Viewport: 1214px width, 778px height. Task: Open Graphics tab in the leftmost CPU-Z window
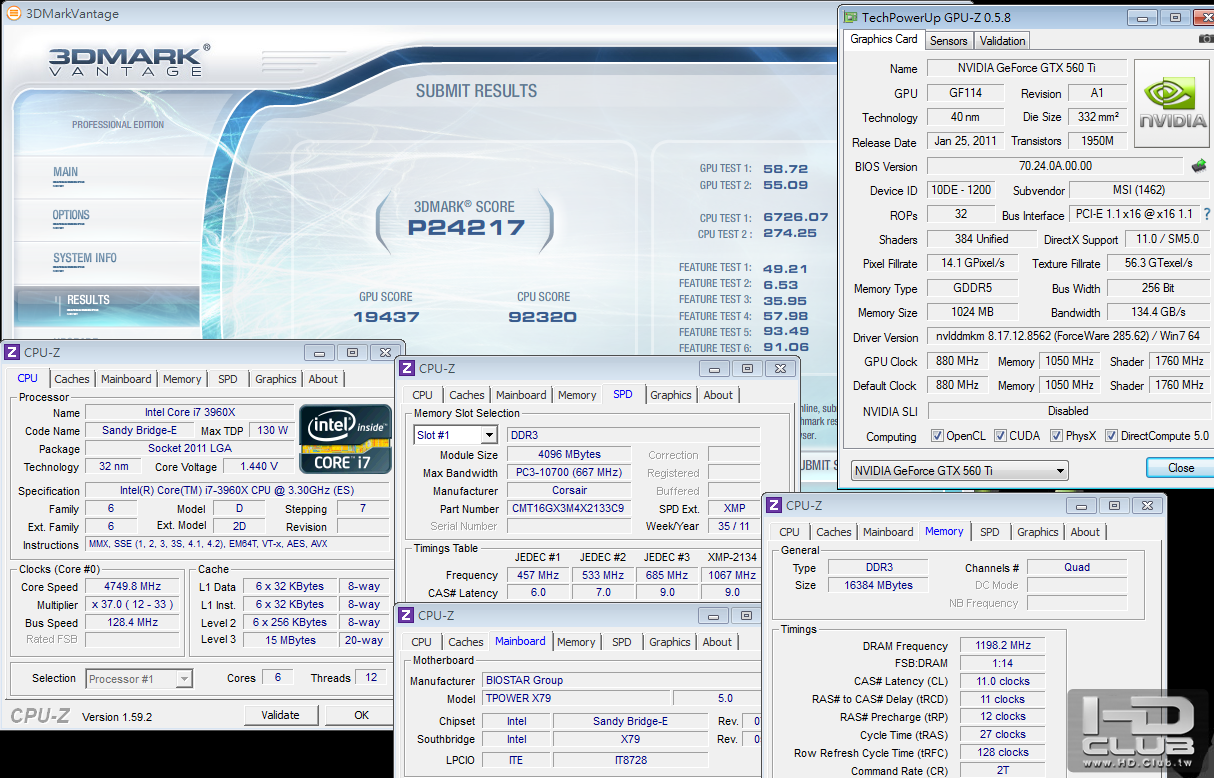pos(276,379)
